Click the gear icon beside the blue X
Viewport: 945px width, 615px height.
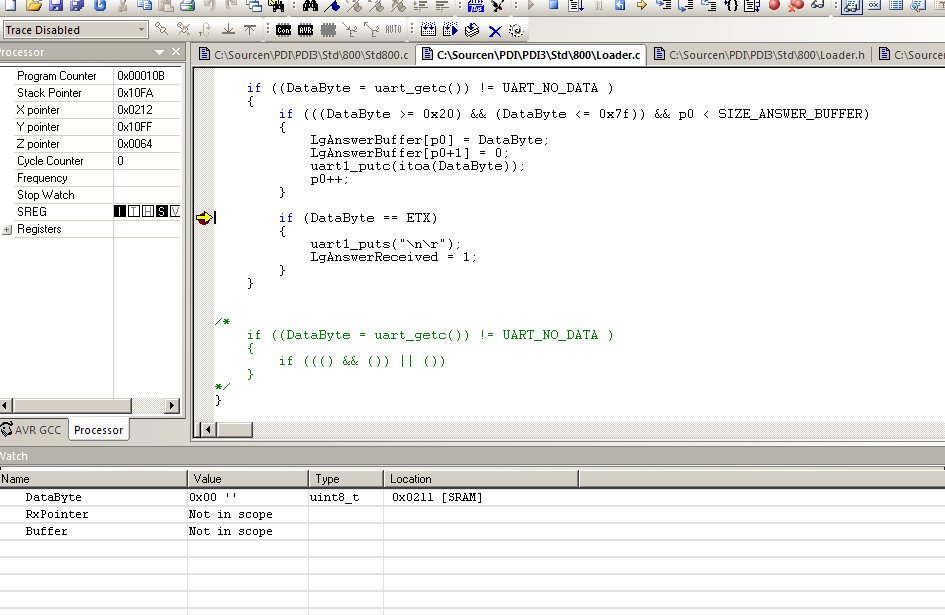(515, 30)
